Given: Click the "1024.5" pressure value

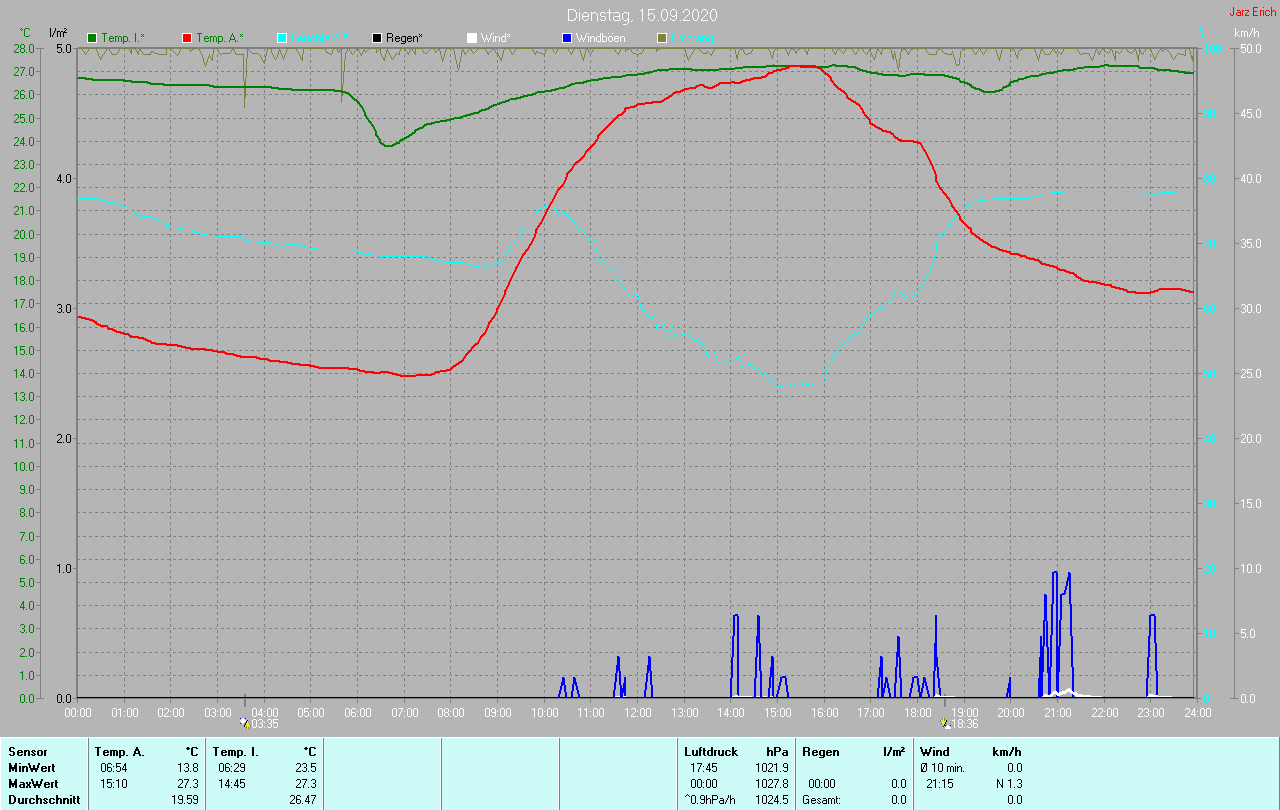Looking at the screenshot, I should (x=772, y=800).
